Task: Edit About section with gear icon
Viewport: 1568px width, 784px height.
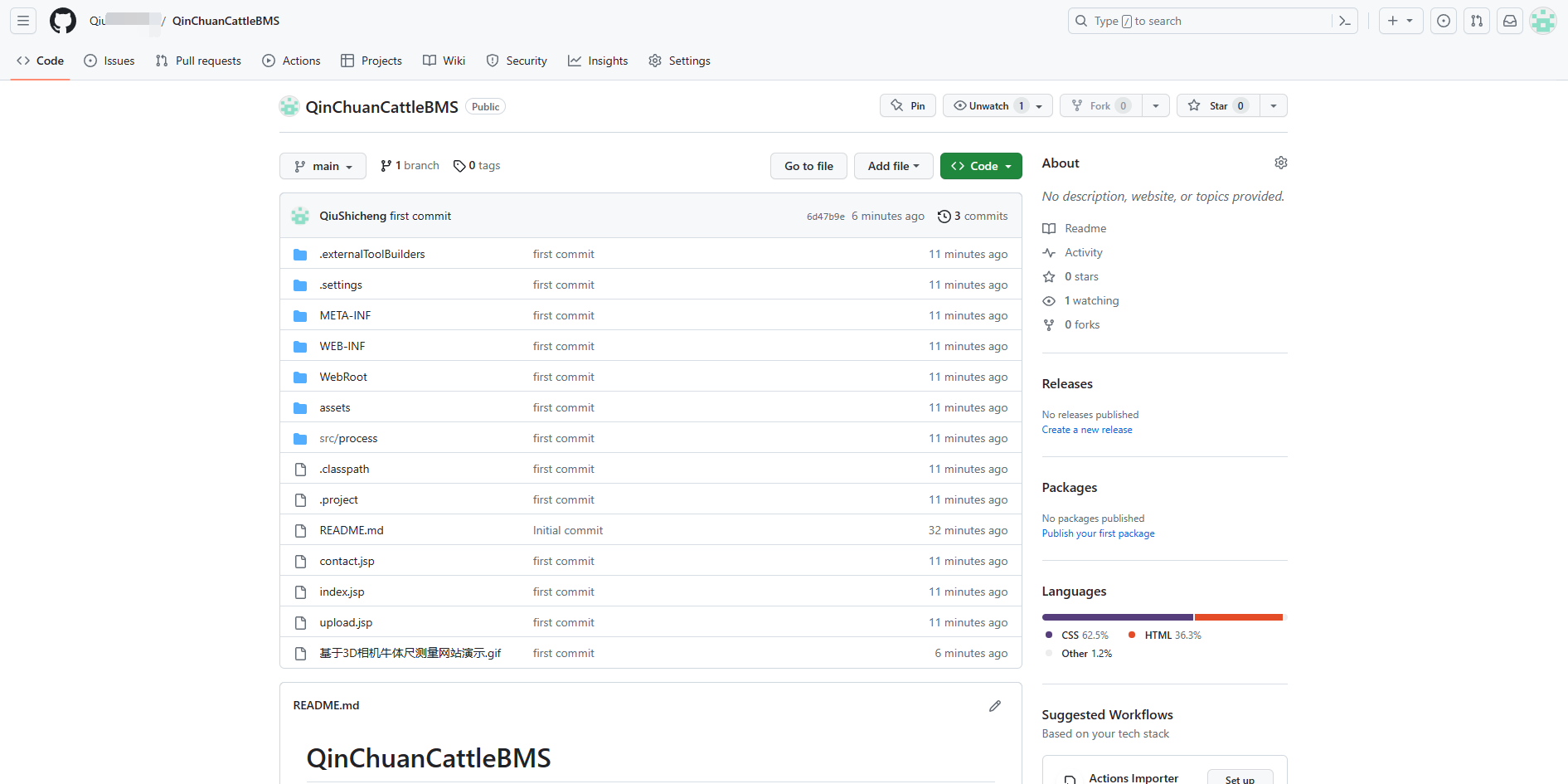Action: pos(1281,163)
